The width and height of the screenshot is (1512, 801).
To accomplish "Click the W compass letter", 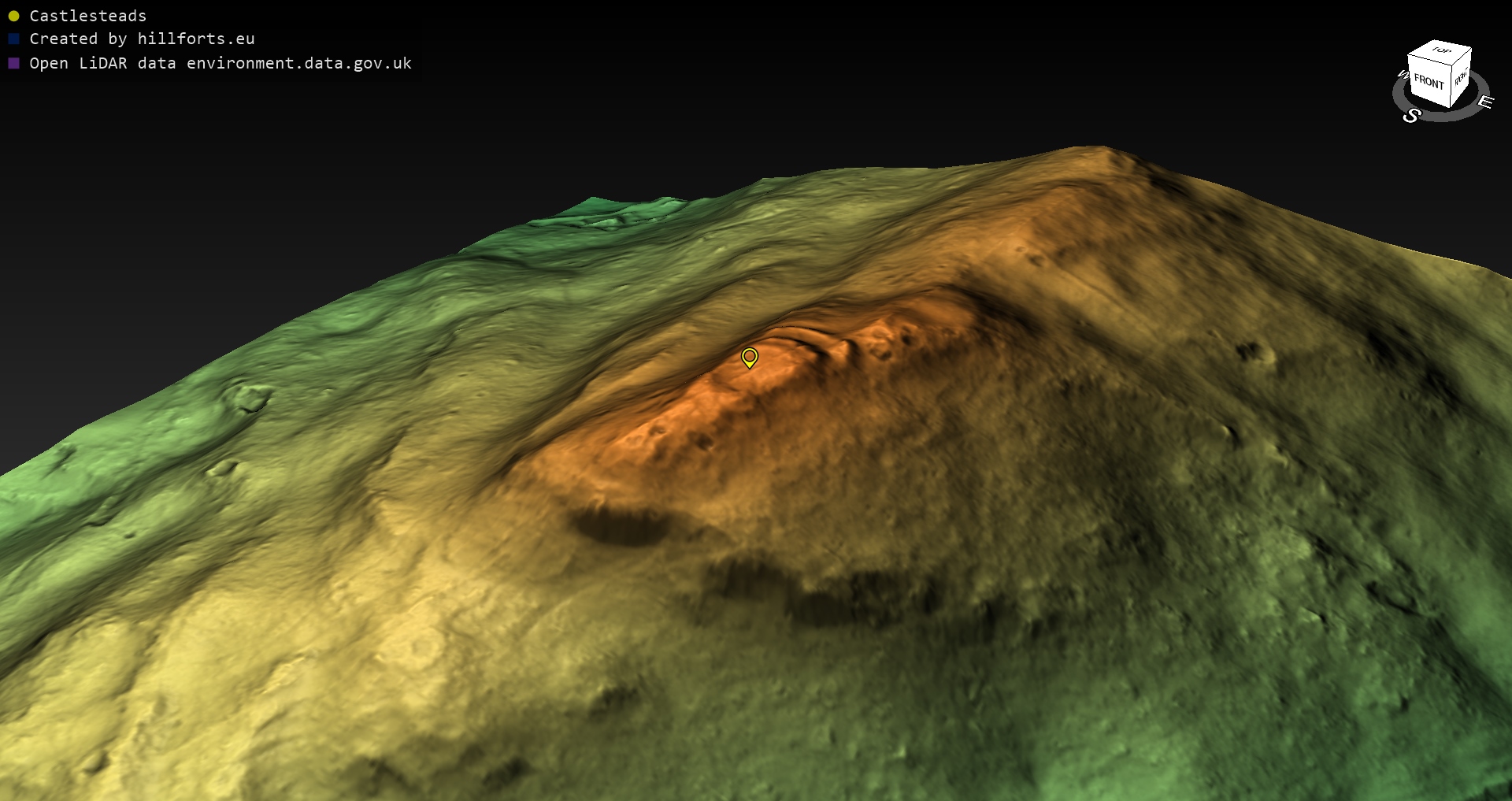I will 1403,75.
